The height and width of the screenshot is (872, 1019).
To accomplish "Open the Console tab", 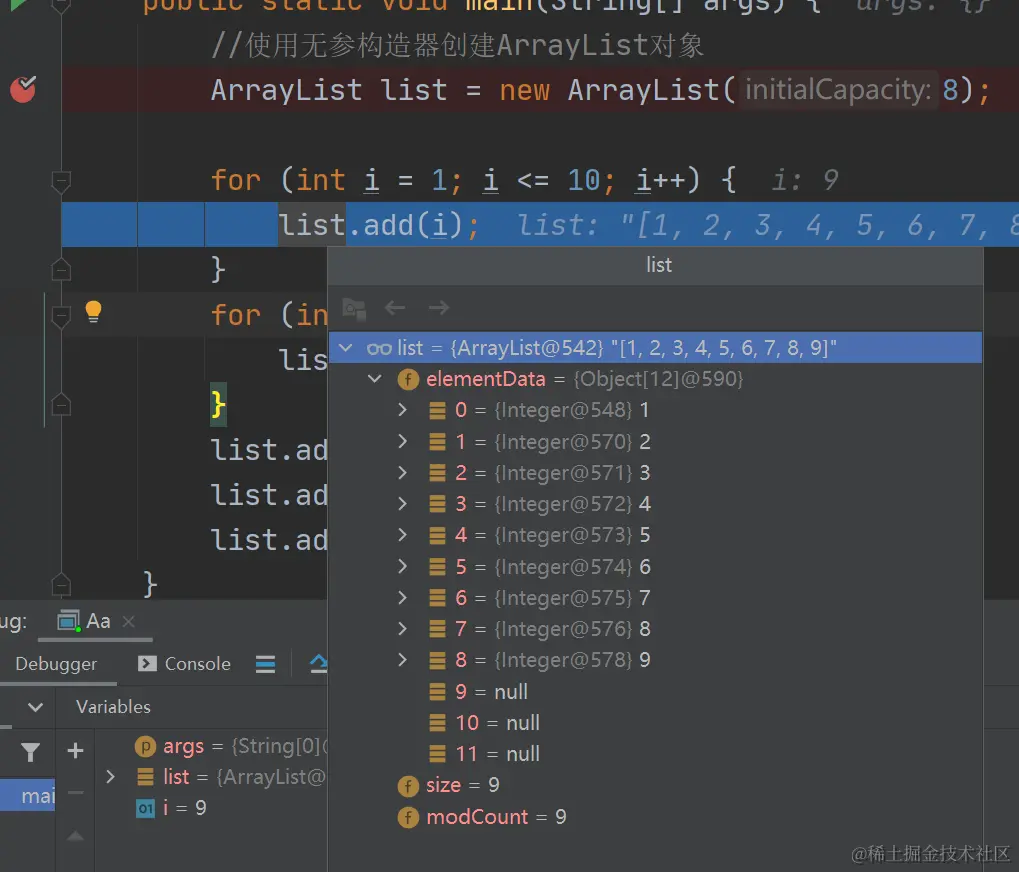I will [x=185, y=663].
